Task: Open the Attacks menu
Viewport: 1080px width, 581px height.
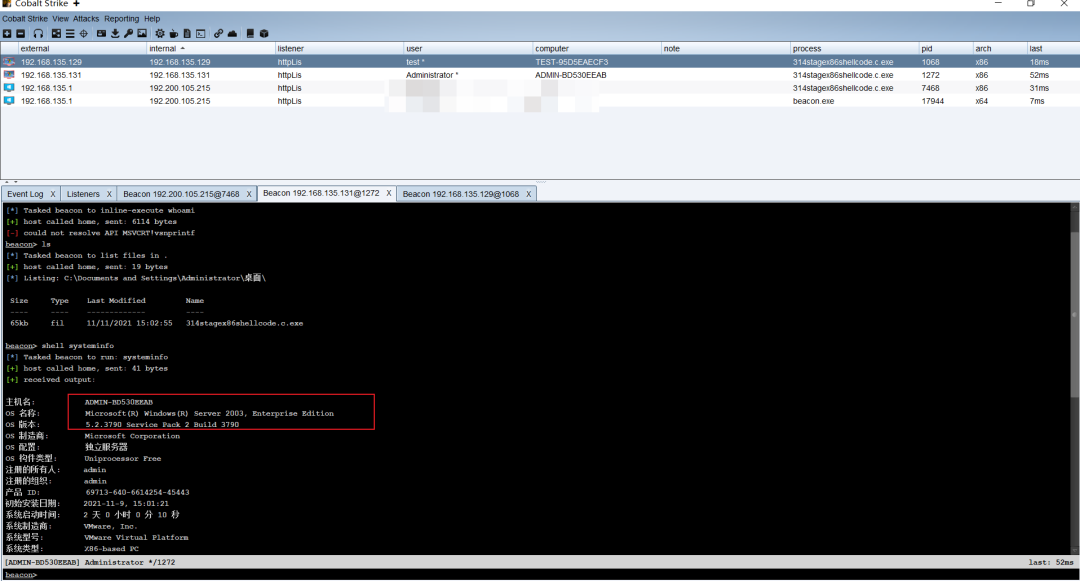Action: (x=86, y=19)
